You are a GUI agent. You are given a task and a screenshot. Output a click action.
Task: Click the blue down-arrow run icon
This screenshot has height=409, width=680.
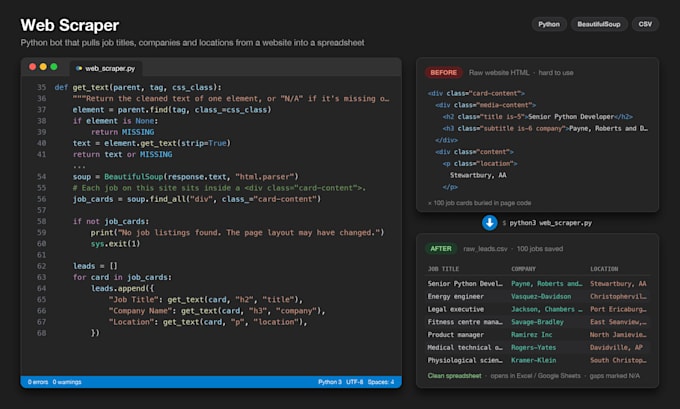[x=489, y=223]
